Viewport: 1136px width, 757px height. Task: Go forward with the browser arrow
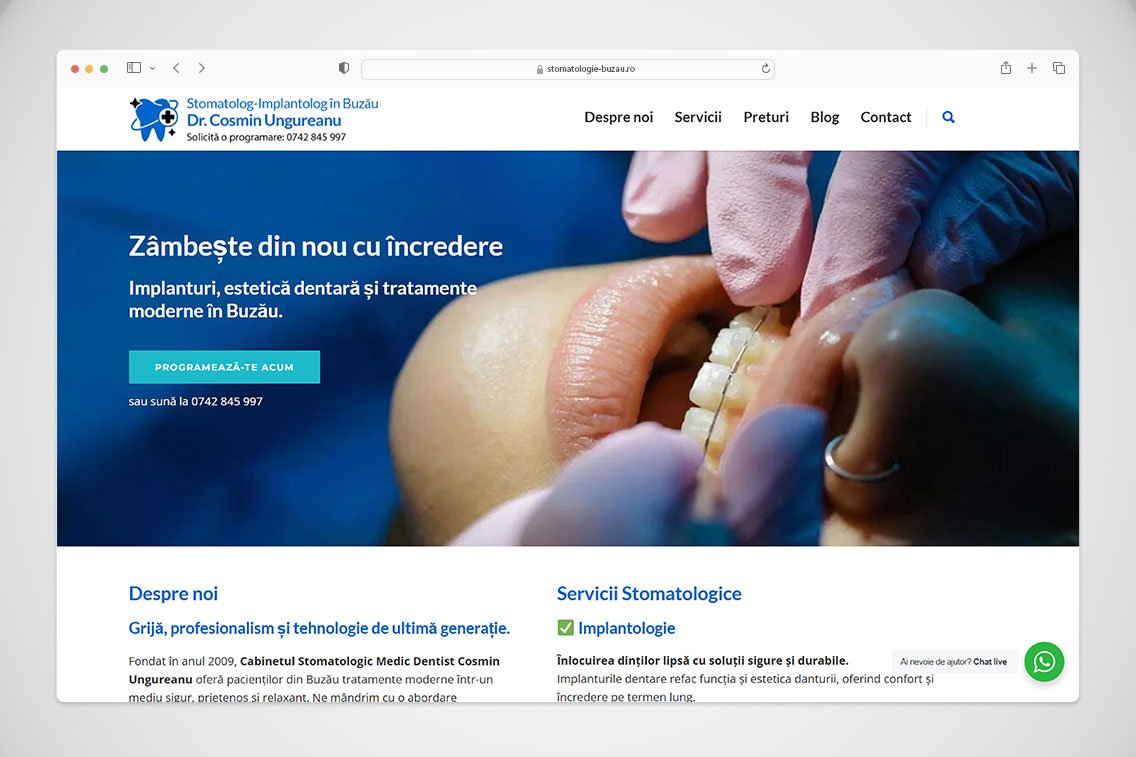(x=201, y=68)
